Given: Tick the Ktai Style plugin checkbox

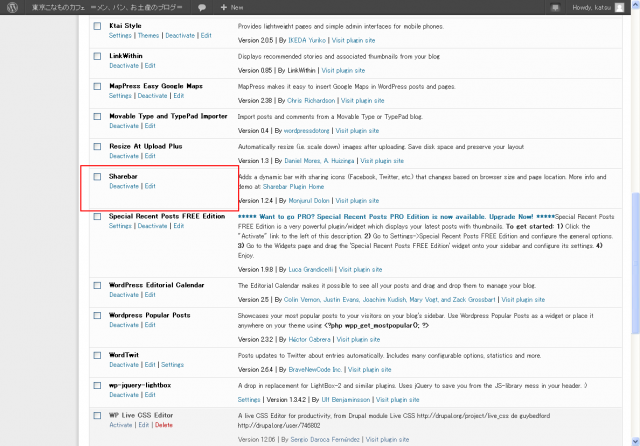Looking at the screenshot, I should coord(97,26).
